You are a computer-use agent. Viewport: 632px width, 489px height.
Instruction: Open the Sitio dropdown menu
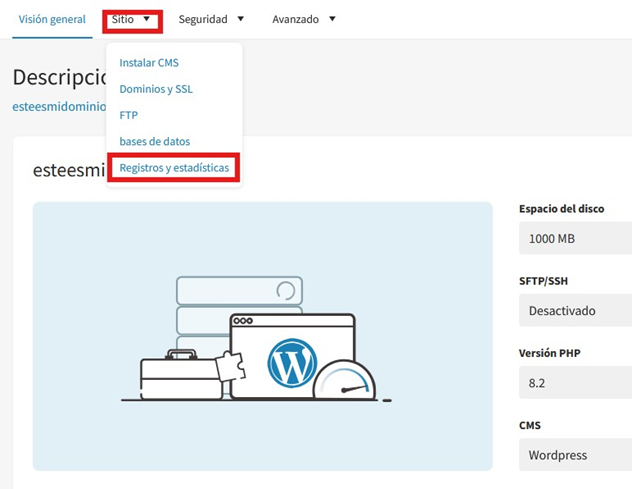coord(132,19)
